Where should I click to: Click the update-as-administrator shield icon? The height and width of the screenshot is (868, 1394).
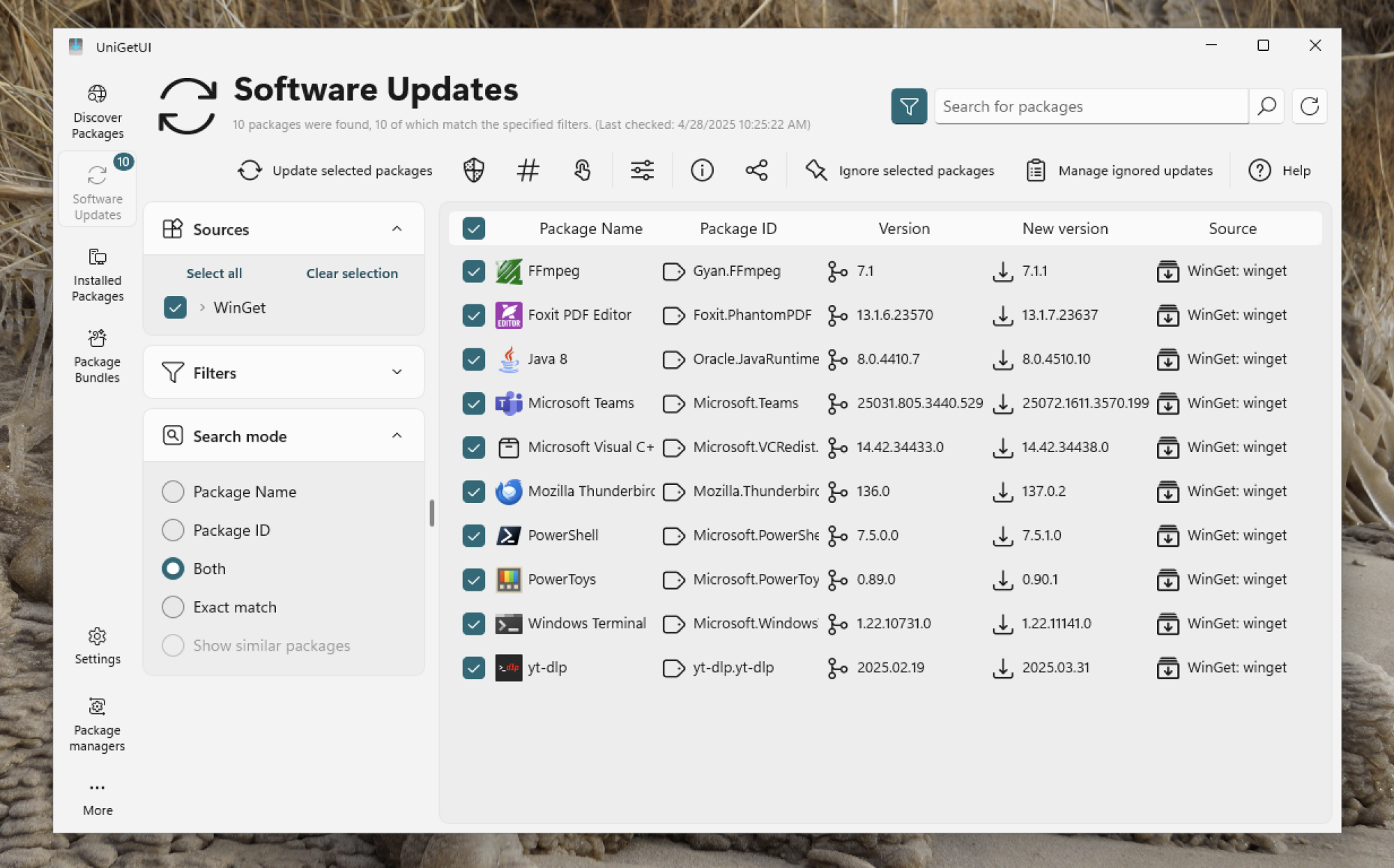(x=473, y=170)
